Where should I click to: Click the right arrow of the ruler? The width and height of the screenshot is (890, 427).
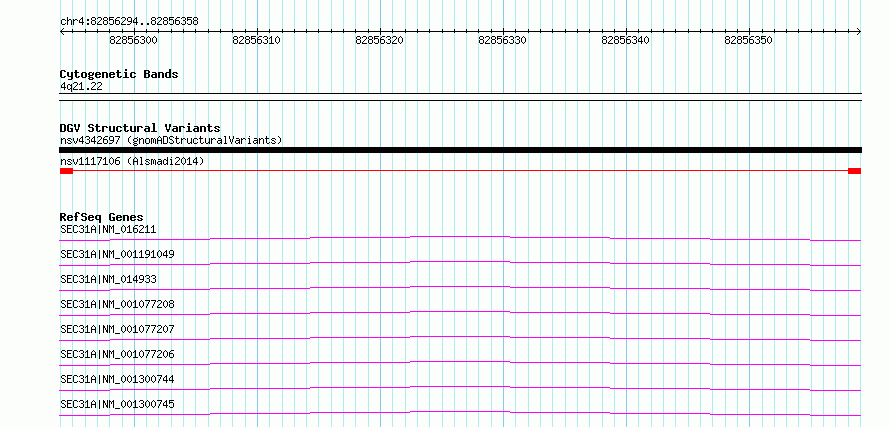pyautogui.click(x=859, y=32)
